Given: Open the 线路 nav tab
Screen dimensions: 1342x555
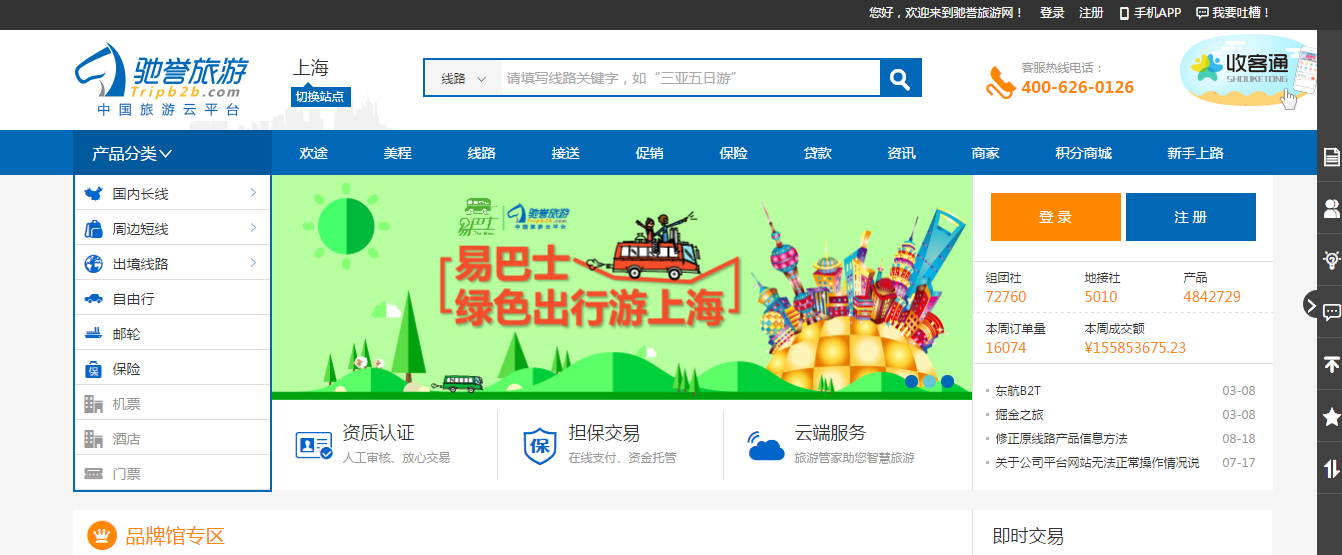Looking at the screenshot, I should pos(482,153).
